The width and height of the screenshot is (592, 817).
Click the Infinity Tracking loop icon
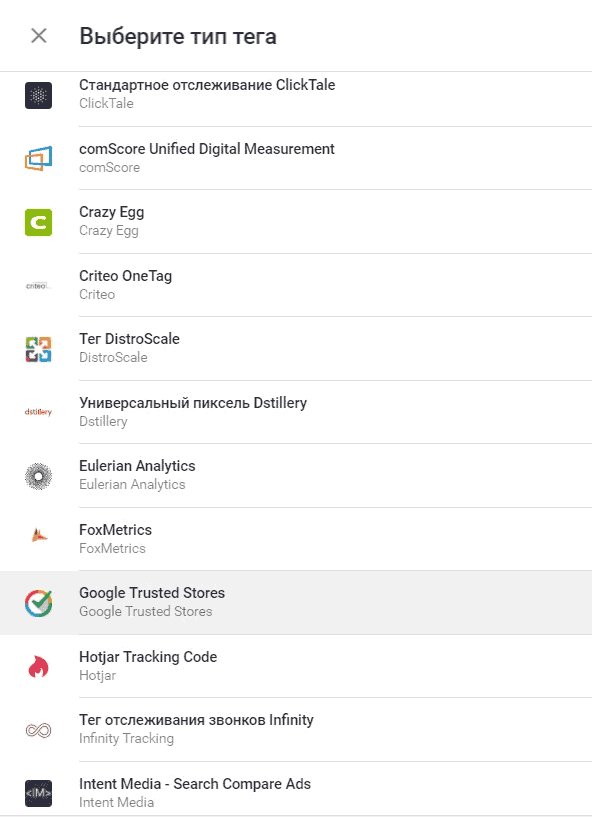pos(39,730)
